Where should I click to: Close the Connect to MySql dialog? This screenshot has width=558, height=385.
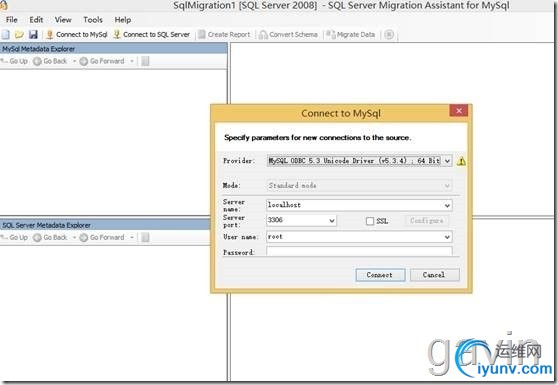(x=459, y=111)
